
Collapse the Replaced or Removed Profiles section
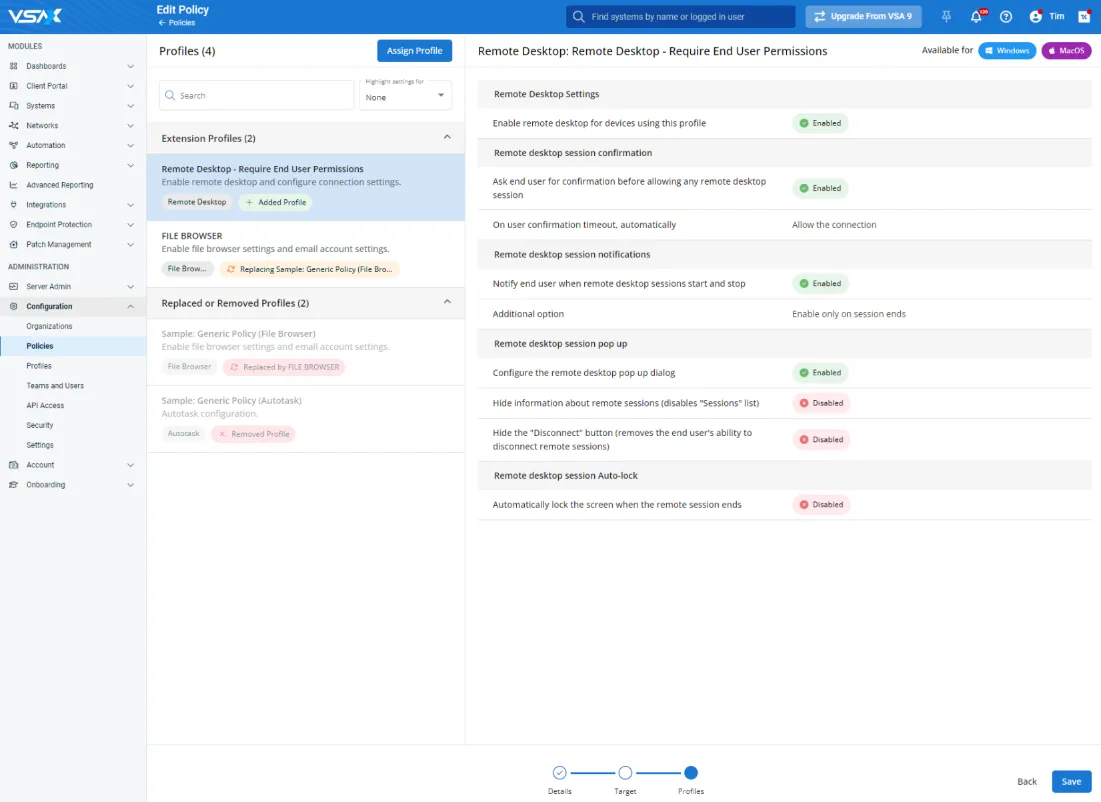447,303
